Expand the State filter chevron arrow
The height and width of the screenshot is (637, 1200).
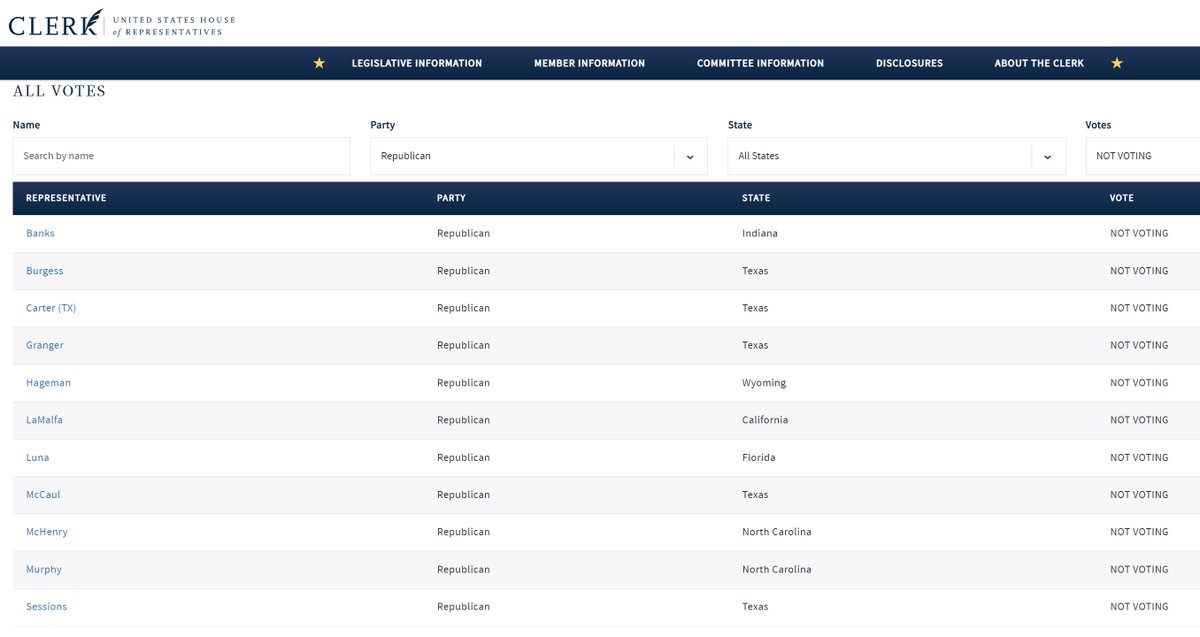[1048, 157]
